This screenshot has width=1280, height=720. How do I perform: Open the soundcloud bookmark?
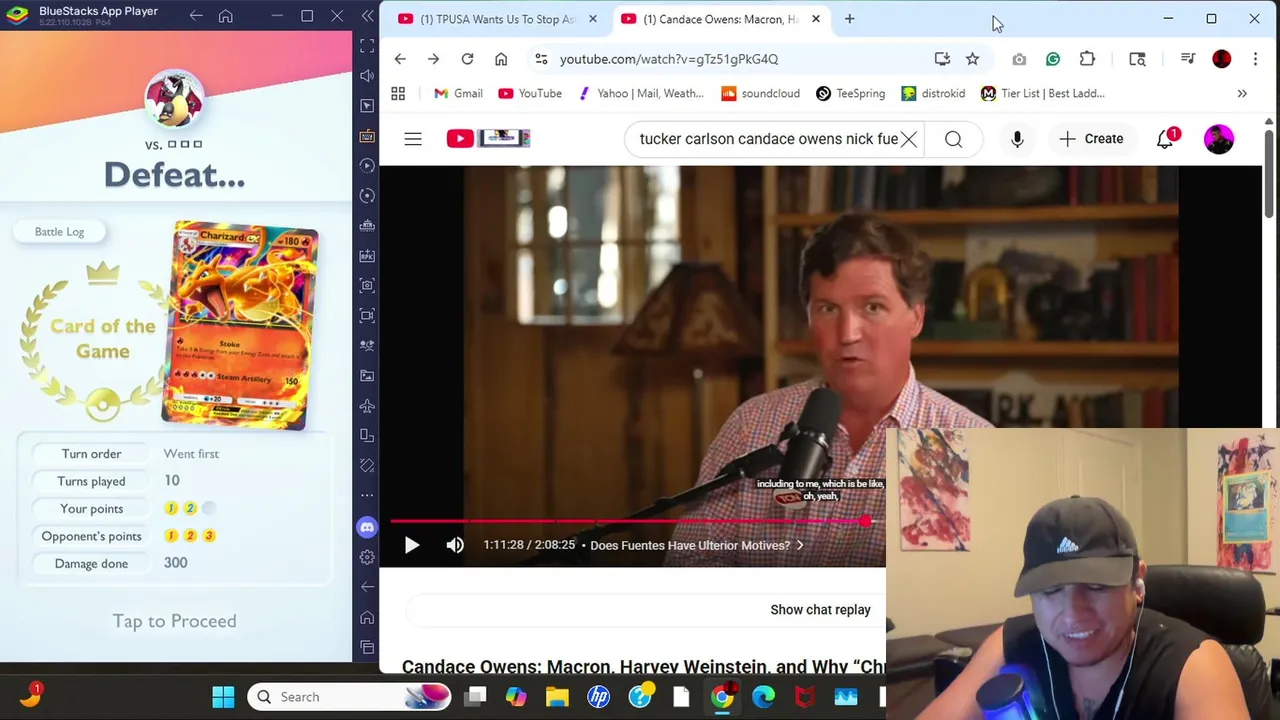pyautogui.click(x=760, y=94)
